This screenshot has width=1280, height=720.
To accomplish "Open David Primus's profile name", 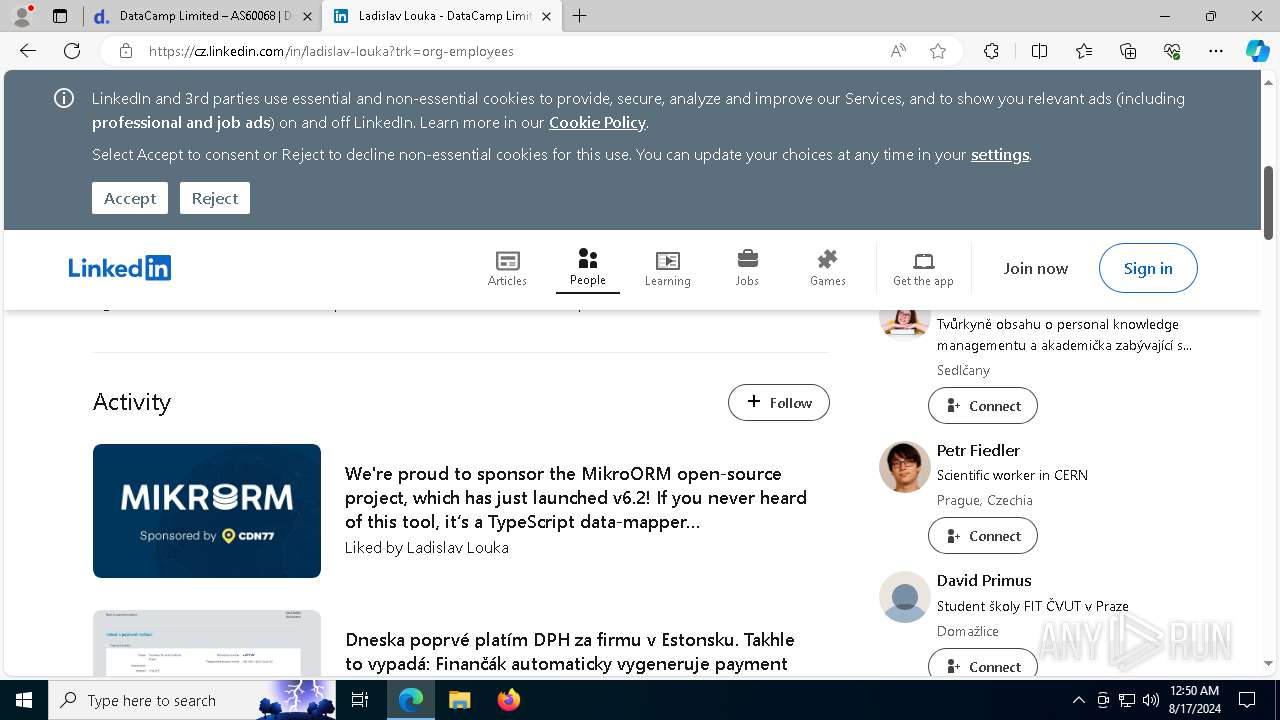I will (x=984, y=581).
